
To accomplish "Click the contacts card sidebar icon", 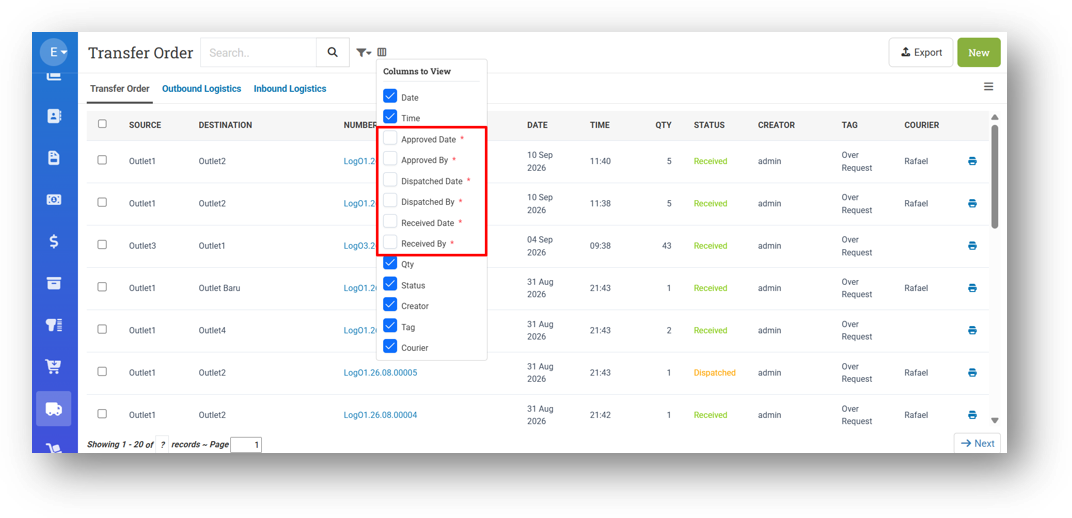I will coord(54,116).
